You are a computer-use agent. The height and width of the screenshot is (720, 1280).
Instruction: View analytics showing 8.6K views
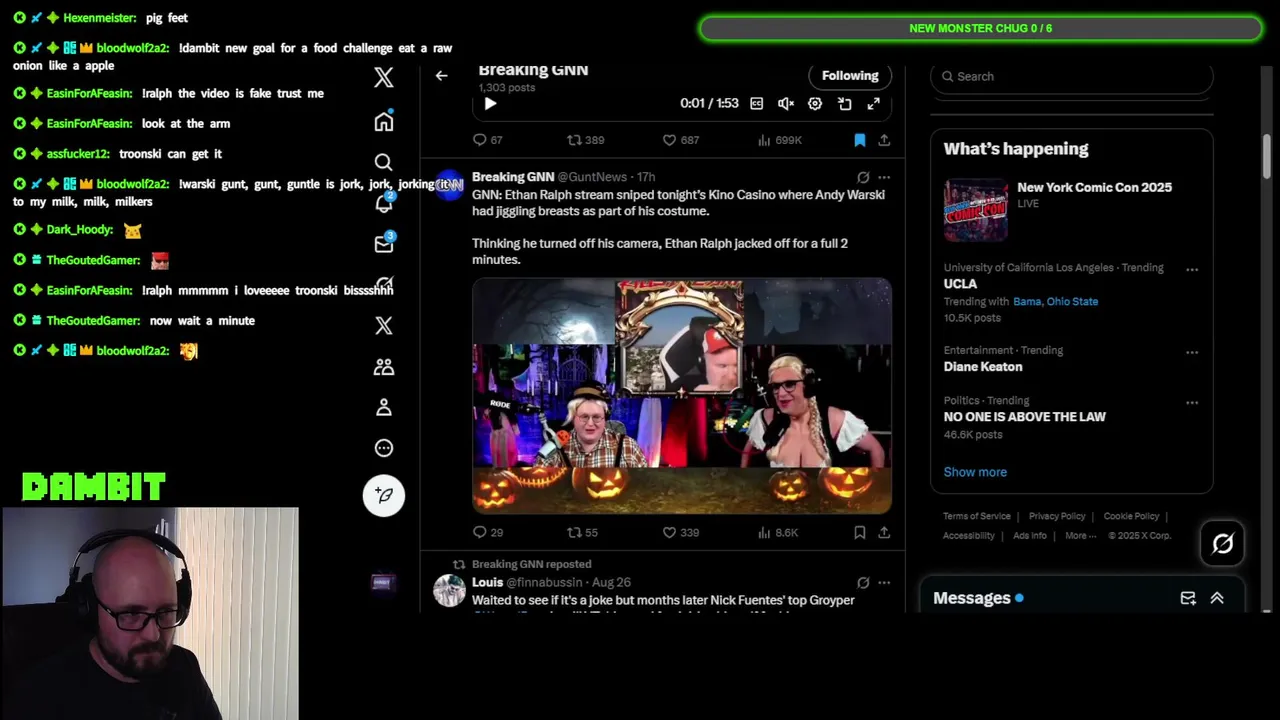777,533
